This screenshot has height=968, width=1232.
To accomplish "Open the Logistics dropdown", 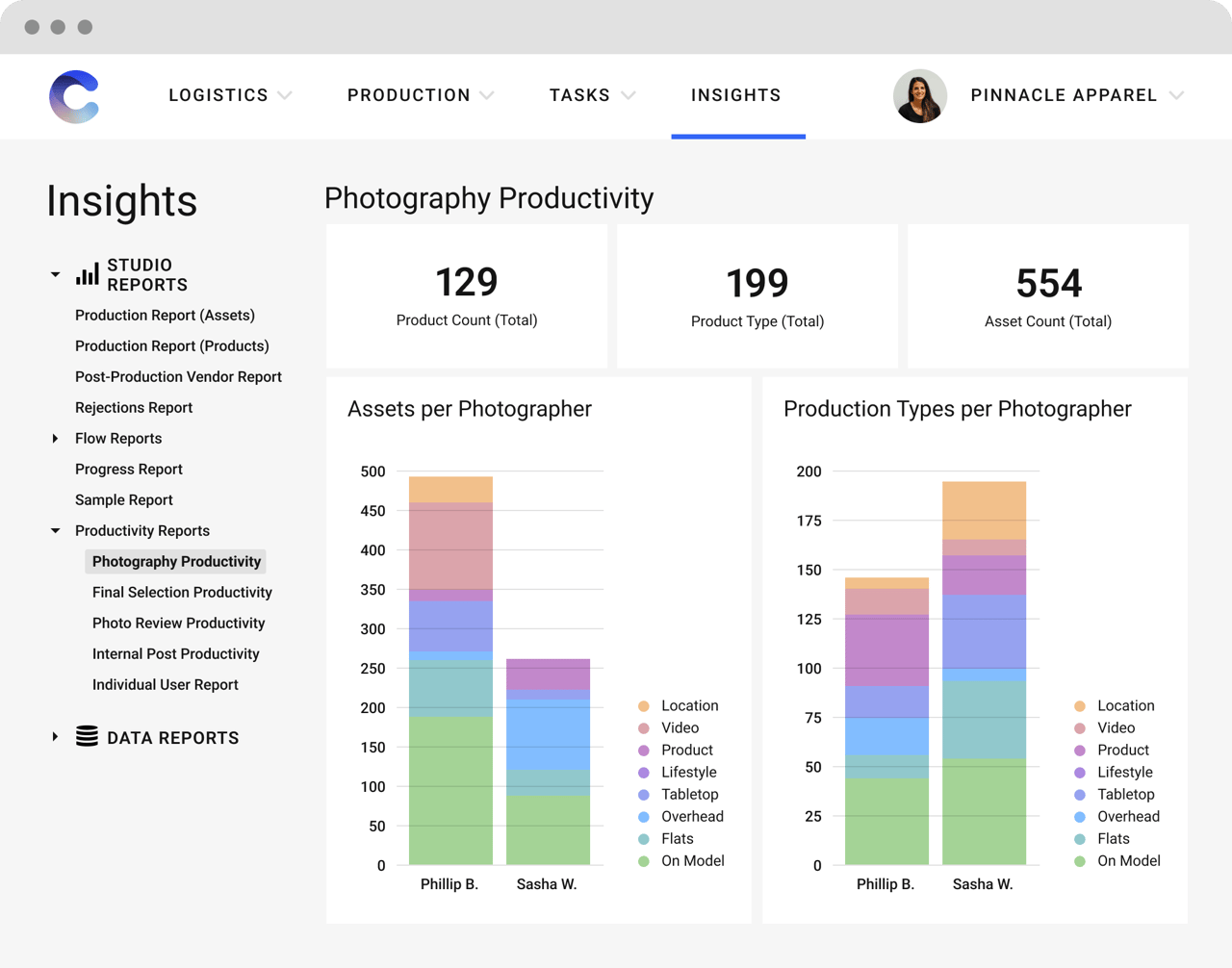I will (285, 95).
